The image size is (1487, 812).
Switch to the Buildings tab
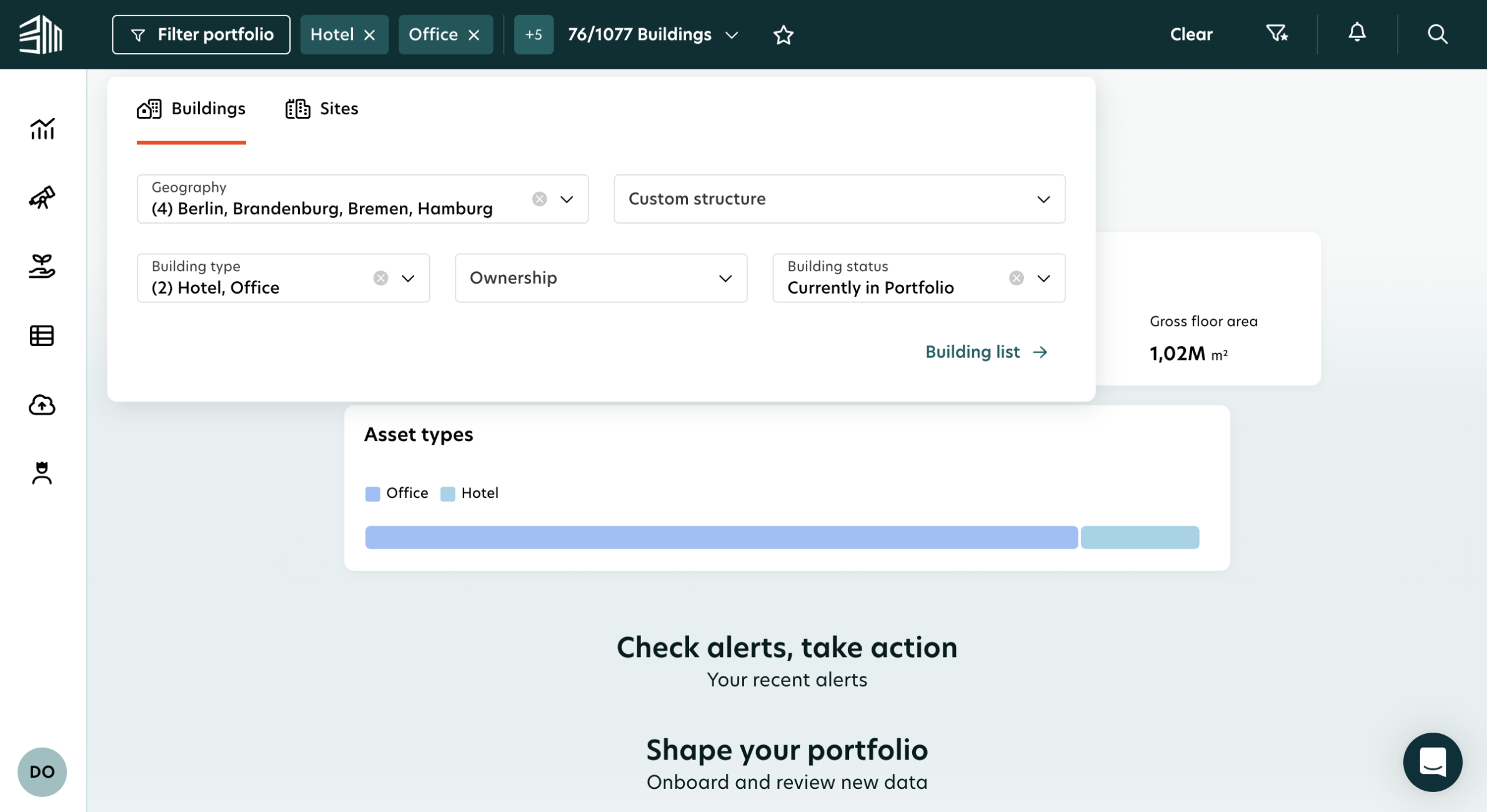tap(191, 109)
